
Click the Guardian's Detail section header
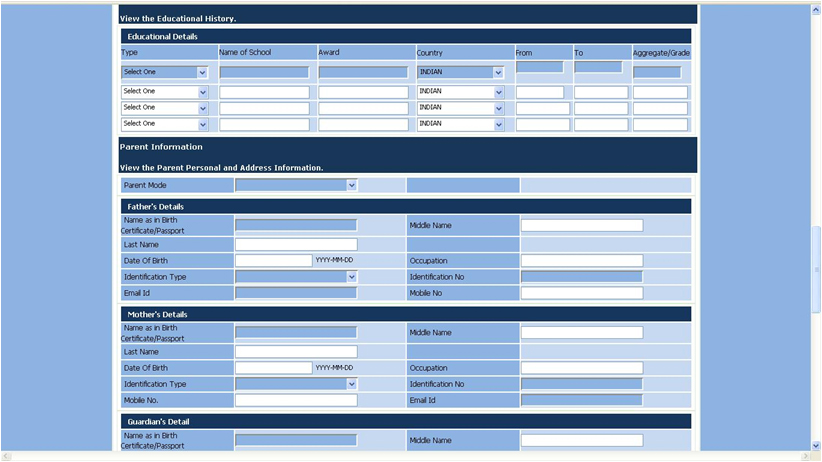[x=406, y=422]
